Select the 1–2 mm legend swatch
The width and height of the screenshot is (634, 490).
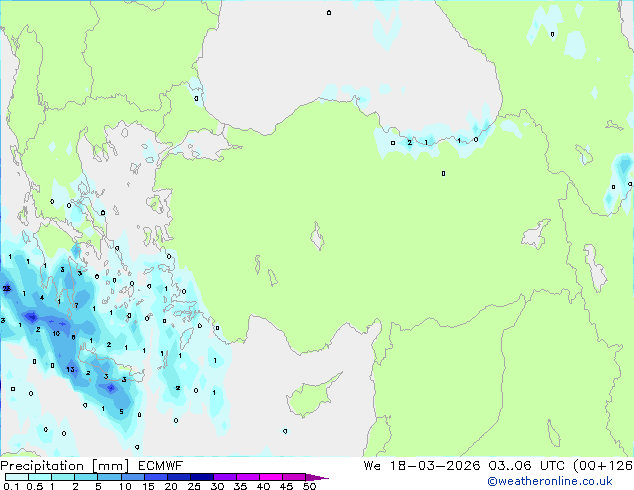pos(63,477)
